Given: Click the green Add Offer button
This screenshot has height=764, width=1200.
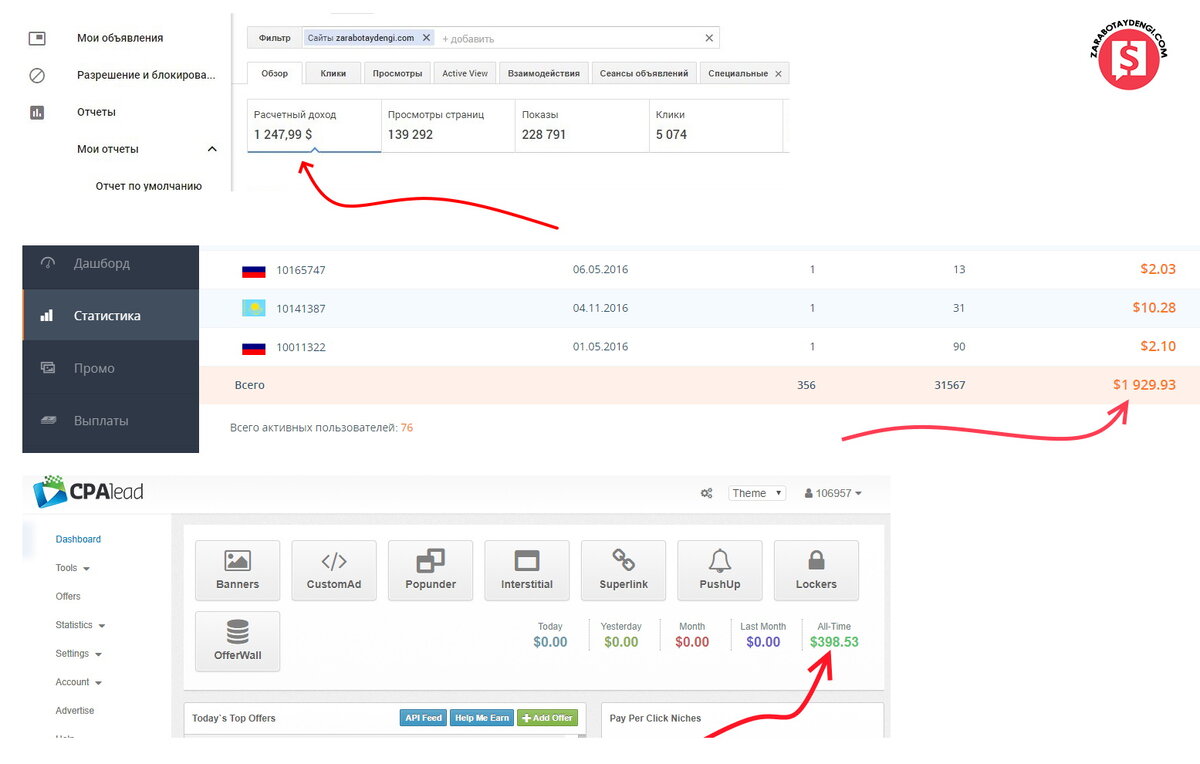Looking at the screenshot, I should 547,718.
